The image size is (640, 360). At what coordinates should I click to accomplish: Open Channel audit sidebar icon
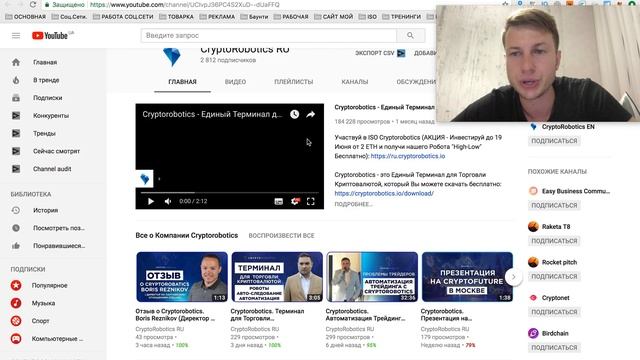pyautogui.click(x=16, y=169)
